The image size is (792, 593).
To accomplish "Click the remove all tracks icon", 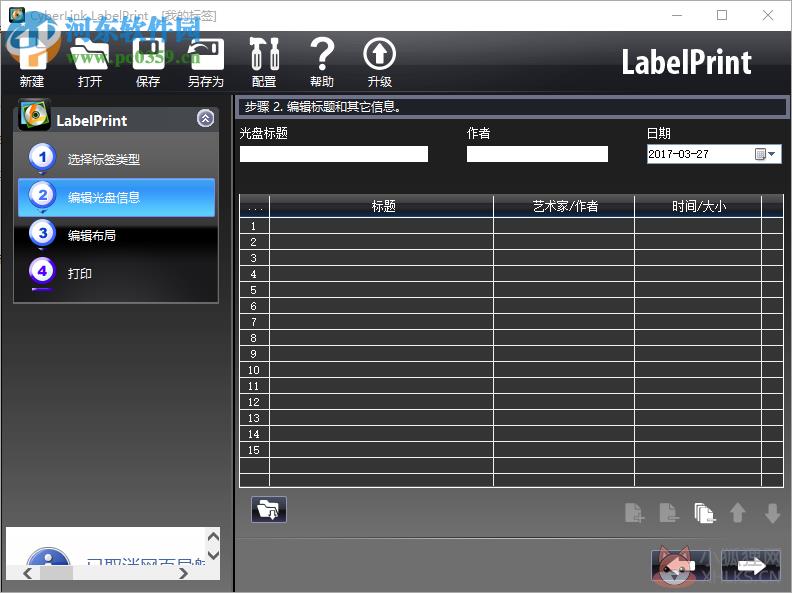I will coord(704,513).
